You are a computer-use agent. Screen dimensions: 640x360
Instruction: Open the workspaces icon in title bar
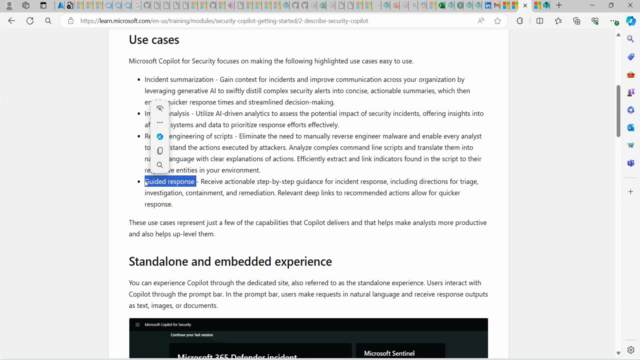pos(26,5)
